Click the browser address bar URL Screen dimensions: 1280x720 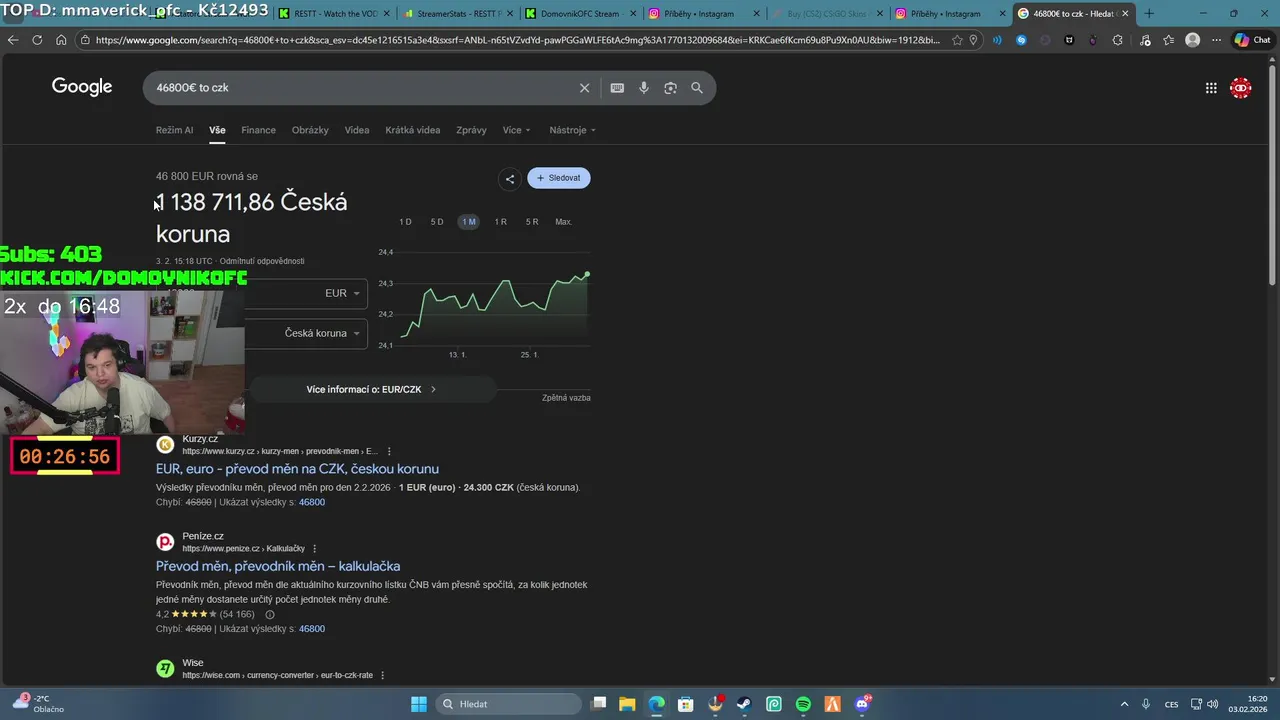517,40
